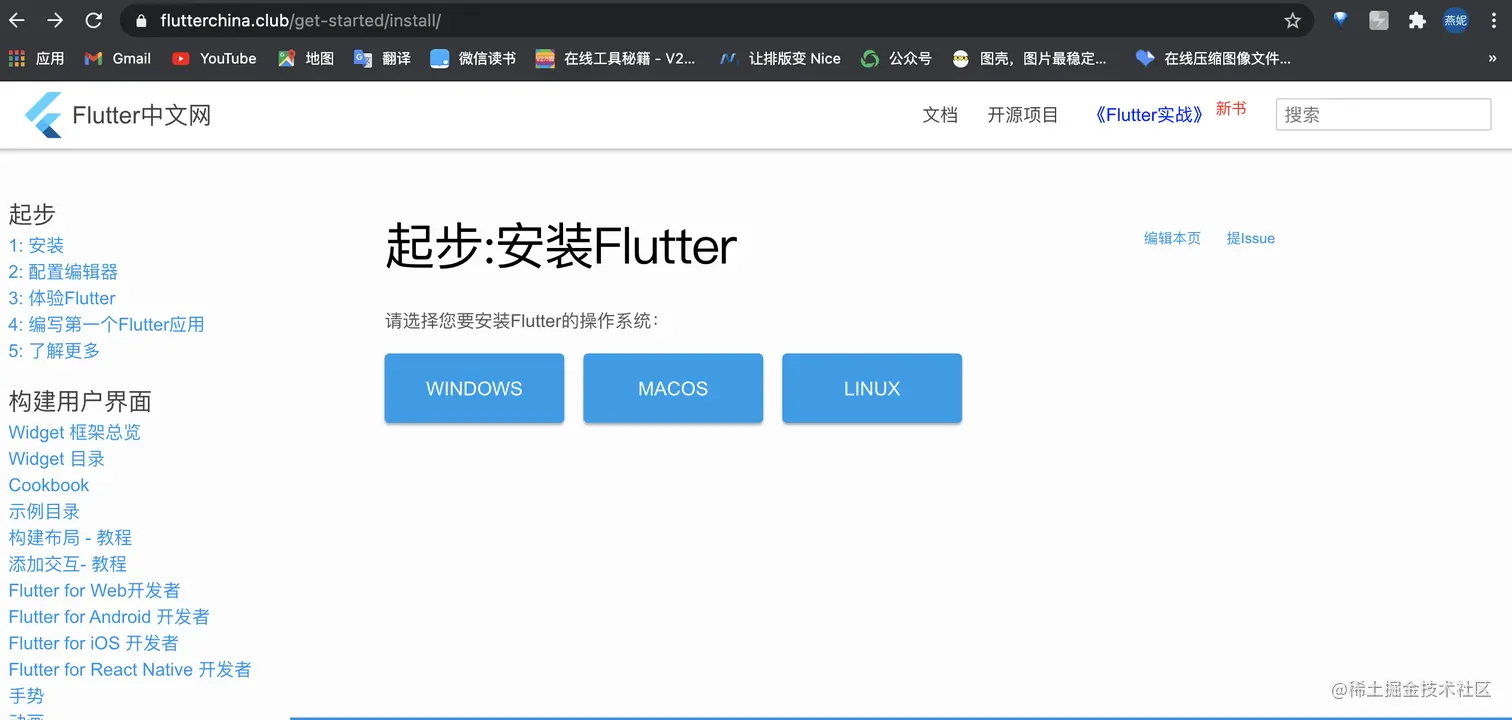The width and height of the screenshot is (1512, 720).
Task: Open the 图壳 image host bookmark
Action: [1029, 59]
